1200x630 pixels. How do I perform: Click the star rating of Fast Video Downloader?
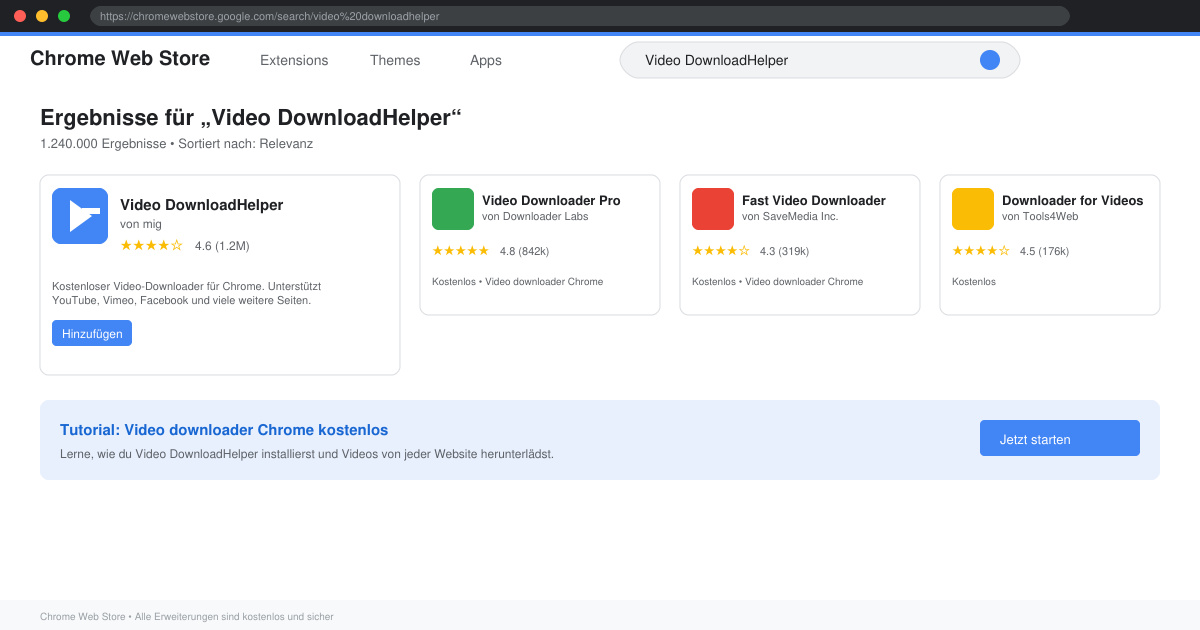pyautogui.click(x=721, y=250)
